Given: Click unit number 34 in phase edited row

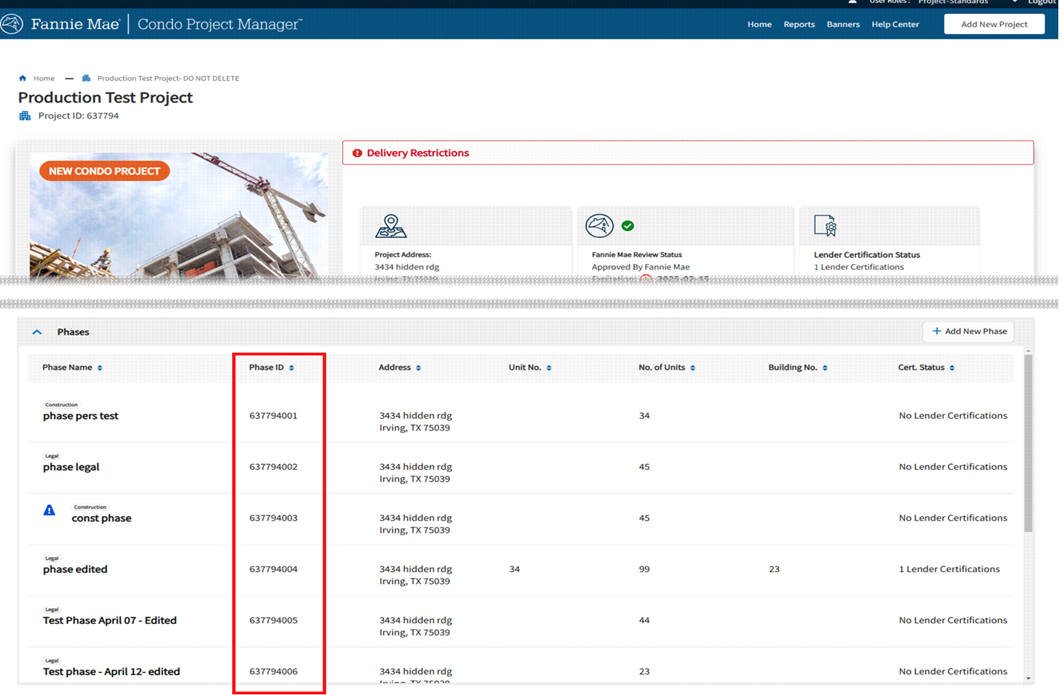Looking at the screenshot, I should click(515, 570).
